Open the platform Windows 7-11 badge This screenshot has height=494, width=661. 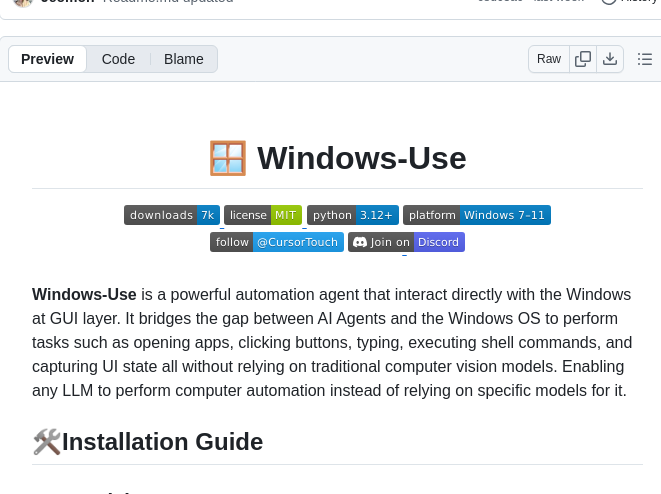[477, 215]
